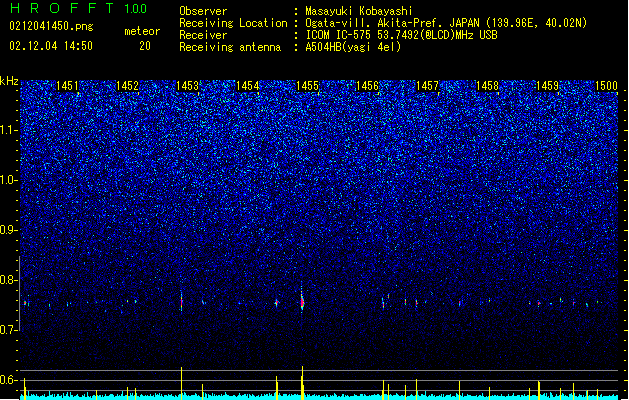Click the 1454 time marker
The height and width of the screenshot is (400, 629).
point(248,86)
